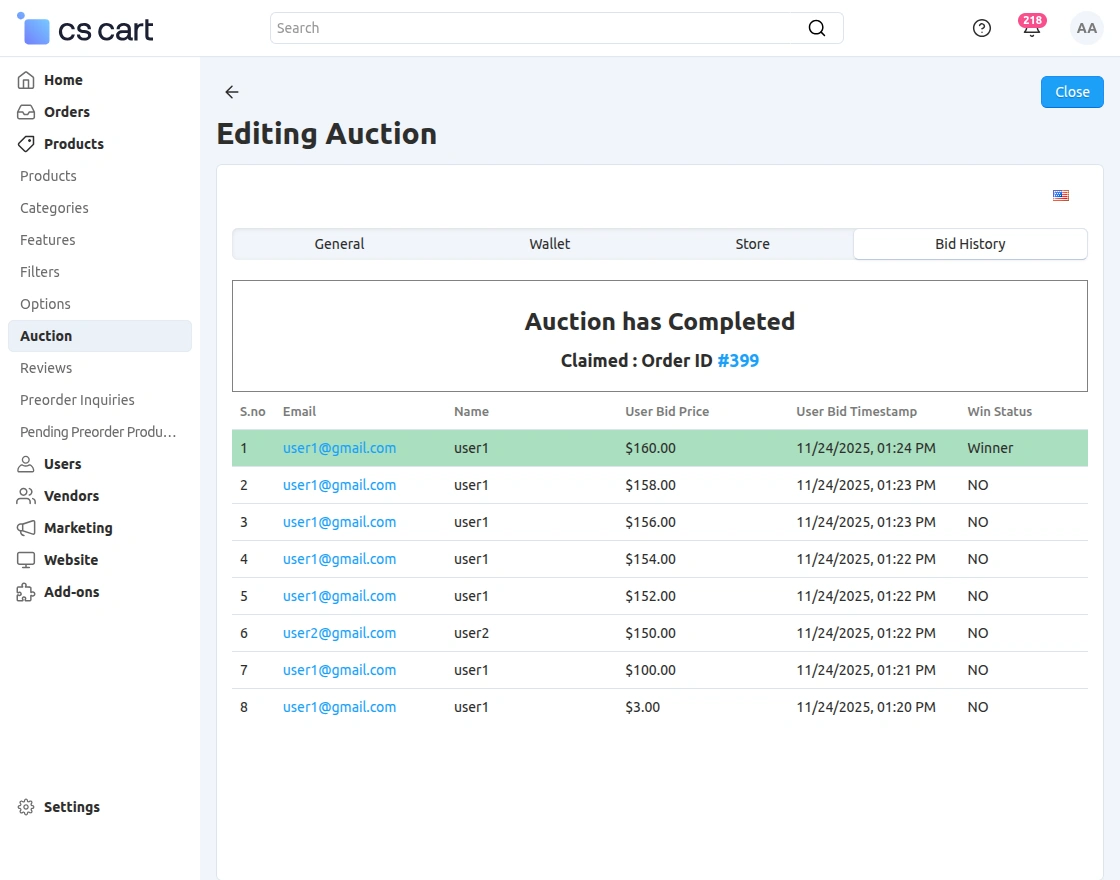The width and height of the screenshot is (1120, 880).
Task: Click the Website monitor icon
Action: [x=26, y=560]
